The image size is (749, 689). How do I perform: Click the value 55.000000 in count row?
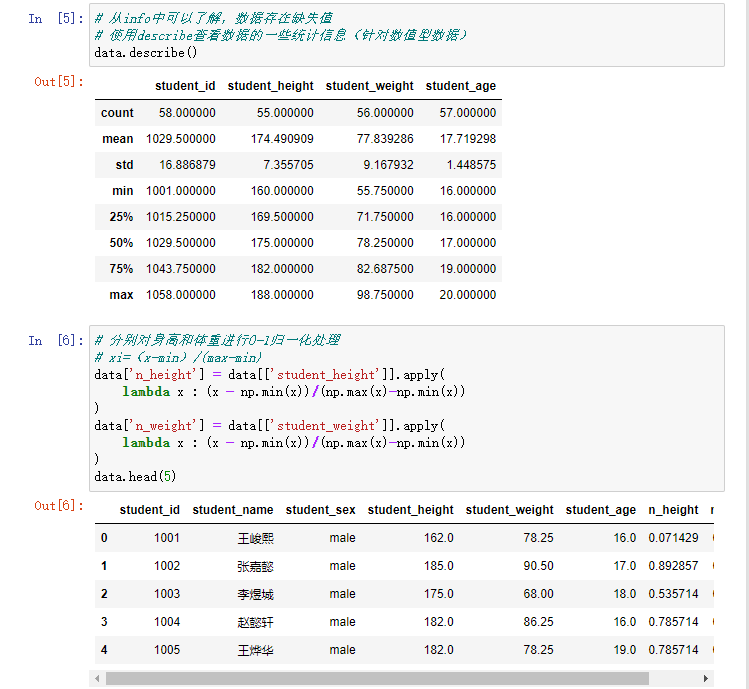[x=285, y=113]
